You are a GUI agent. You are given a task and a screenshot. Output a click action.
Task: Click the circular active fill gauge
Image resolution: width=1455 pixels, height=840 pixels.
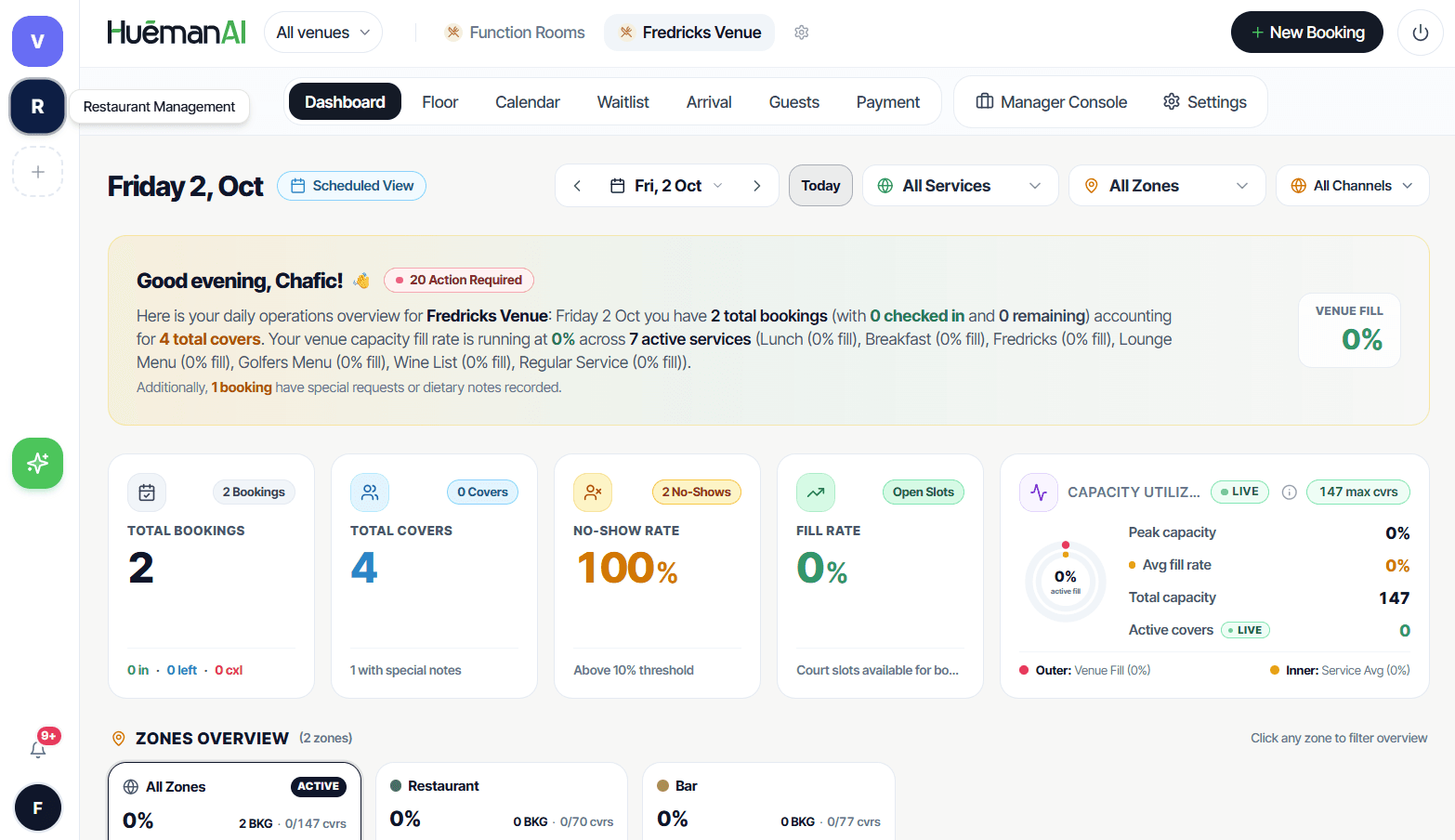pyautogui.click(x=1066, y=582)
